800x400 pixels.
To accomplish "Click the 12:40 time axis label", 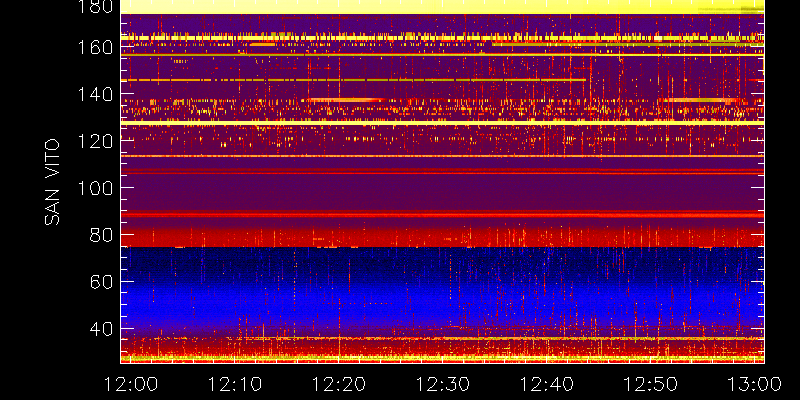I will pos(547,384).
